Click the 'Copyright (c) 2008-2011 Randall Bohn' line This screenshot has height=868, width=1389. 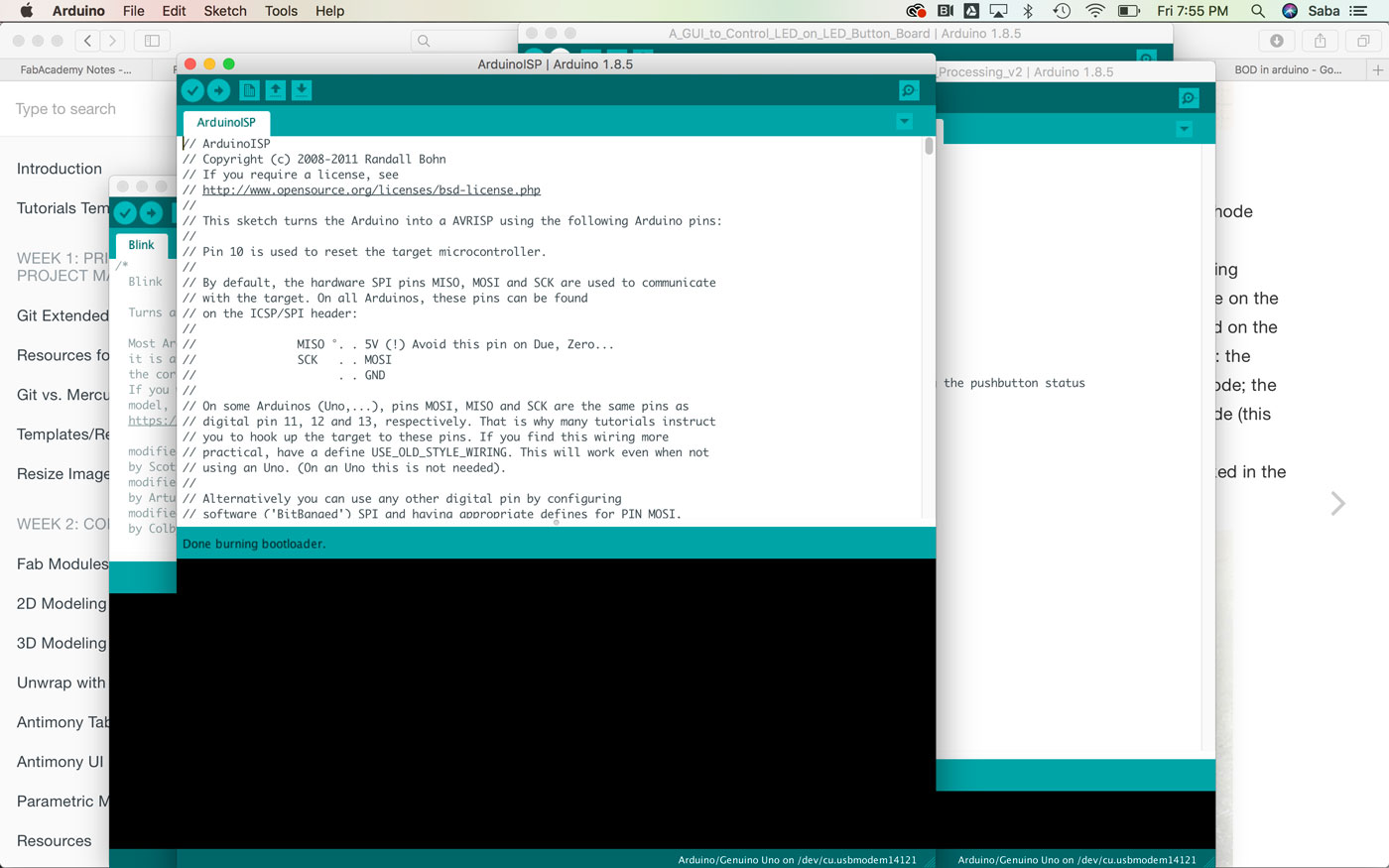click(315, 159)
